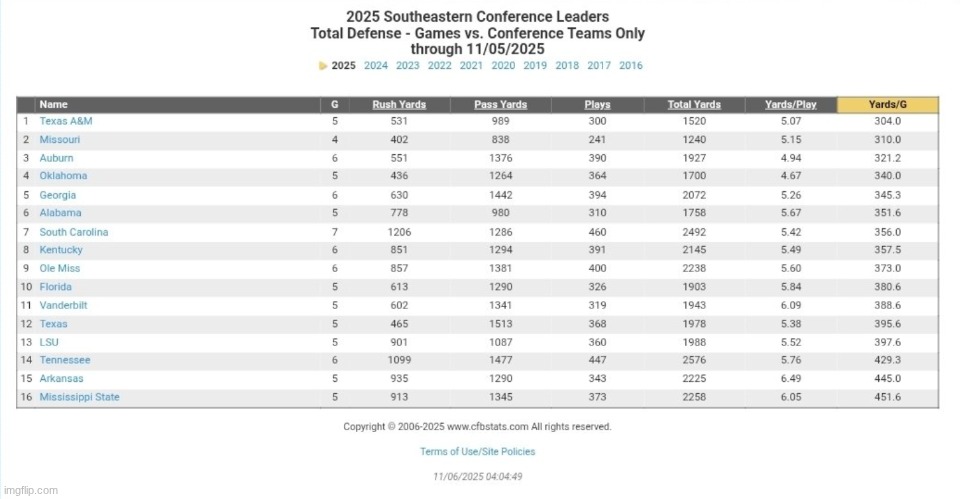Go to the 2016 season stats

pos(631,66)
